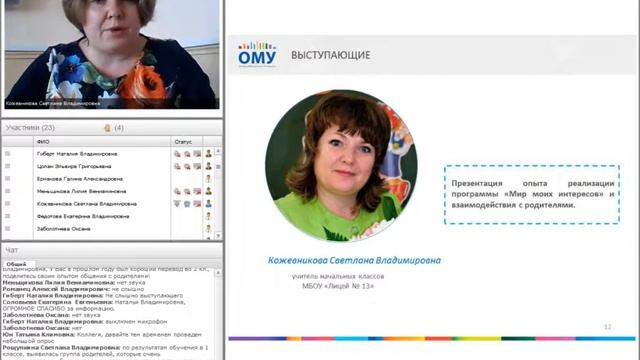Tick the checkbox beside Федотова Екатерина Владимировна
This screenshot has height=360, width=640.
(7, 216)
